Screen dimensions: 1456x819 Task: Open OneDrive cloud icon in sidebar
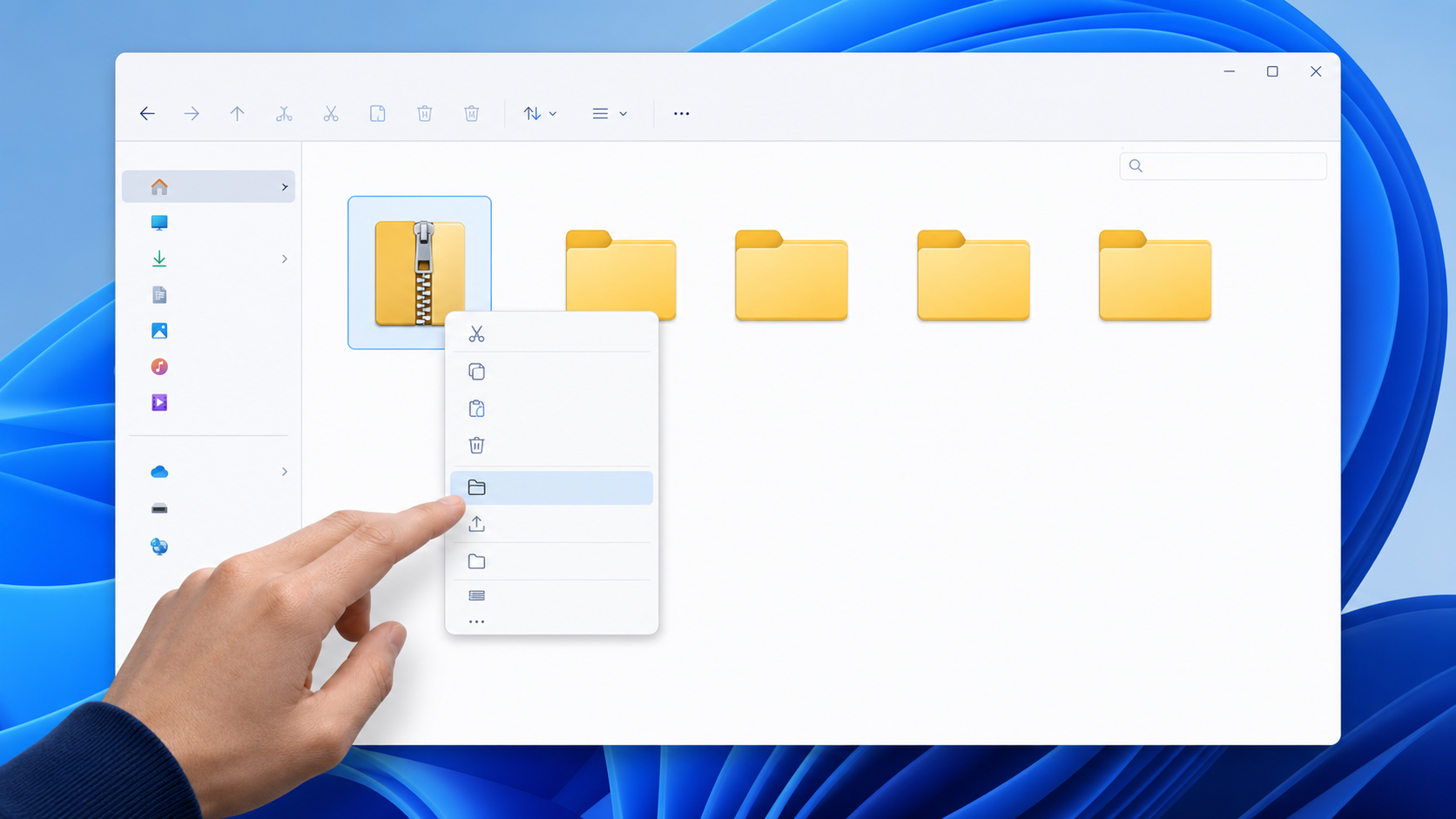[x=158, y=472]
